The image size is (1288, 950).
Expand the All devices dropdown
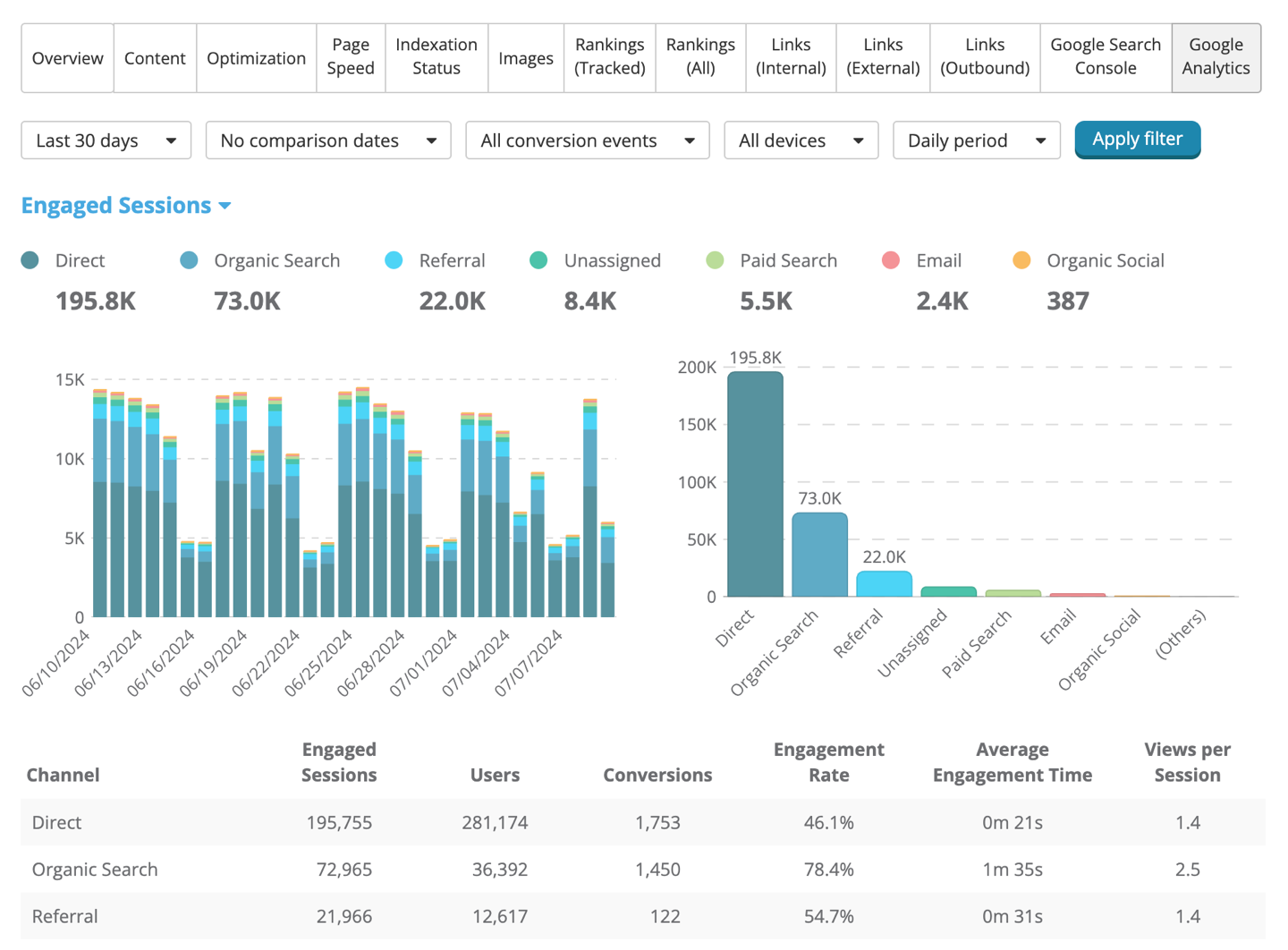(801, 140)
